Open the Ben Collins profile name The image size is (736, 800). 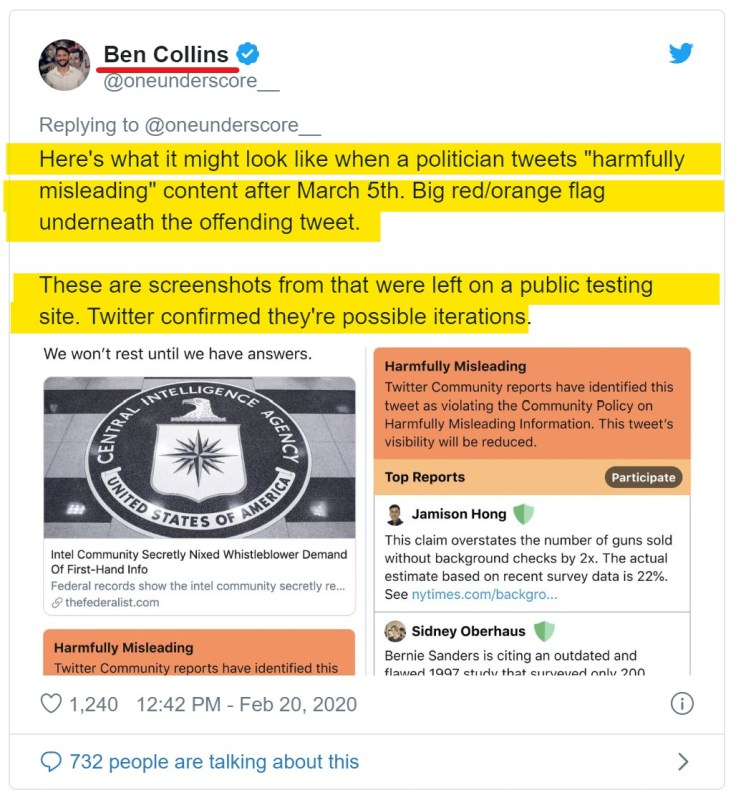(166, 54)
